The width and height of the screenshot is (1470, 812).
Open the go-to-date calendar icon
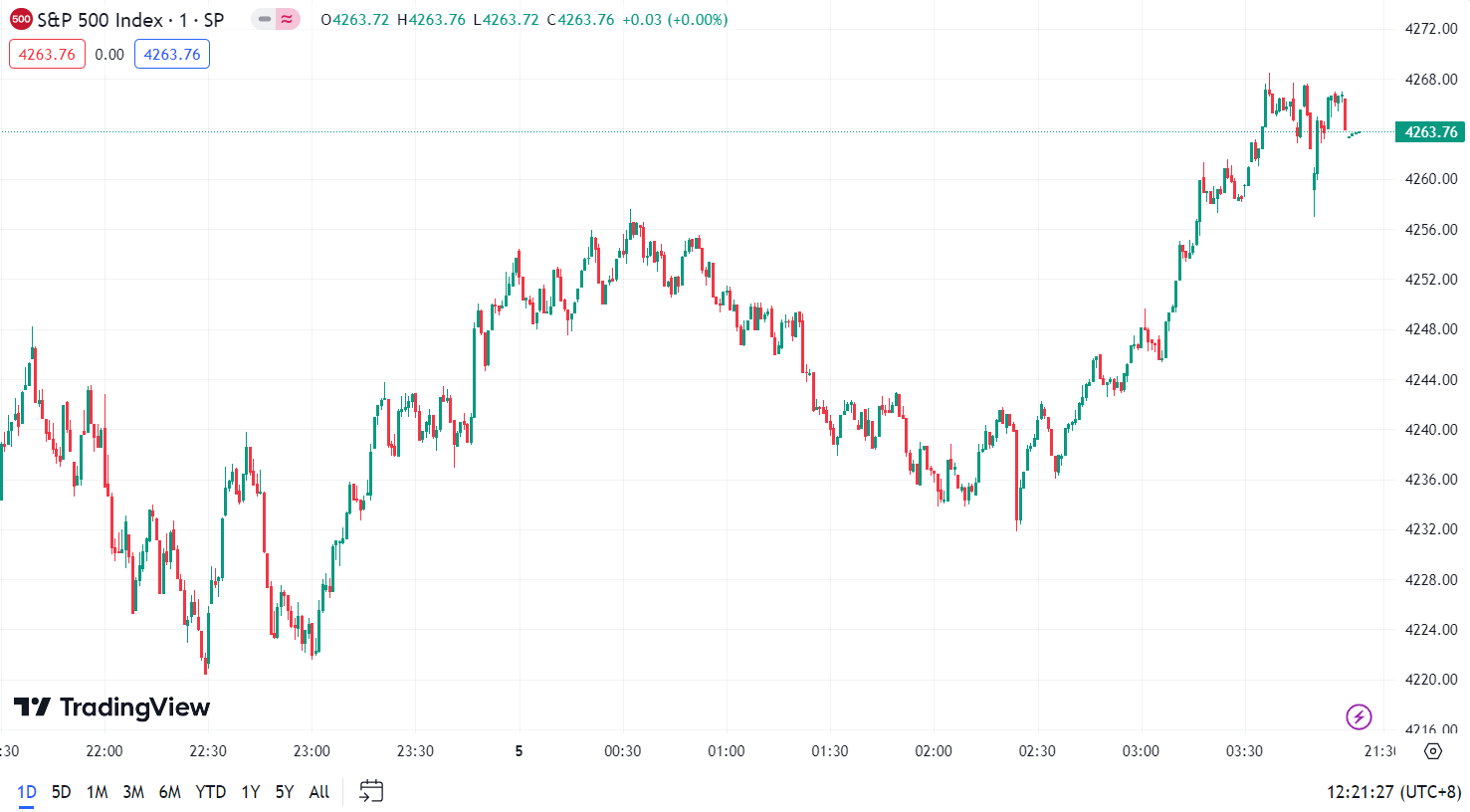click(x=371, y=791)
